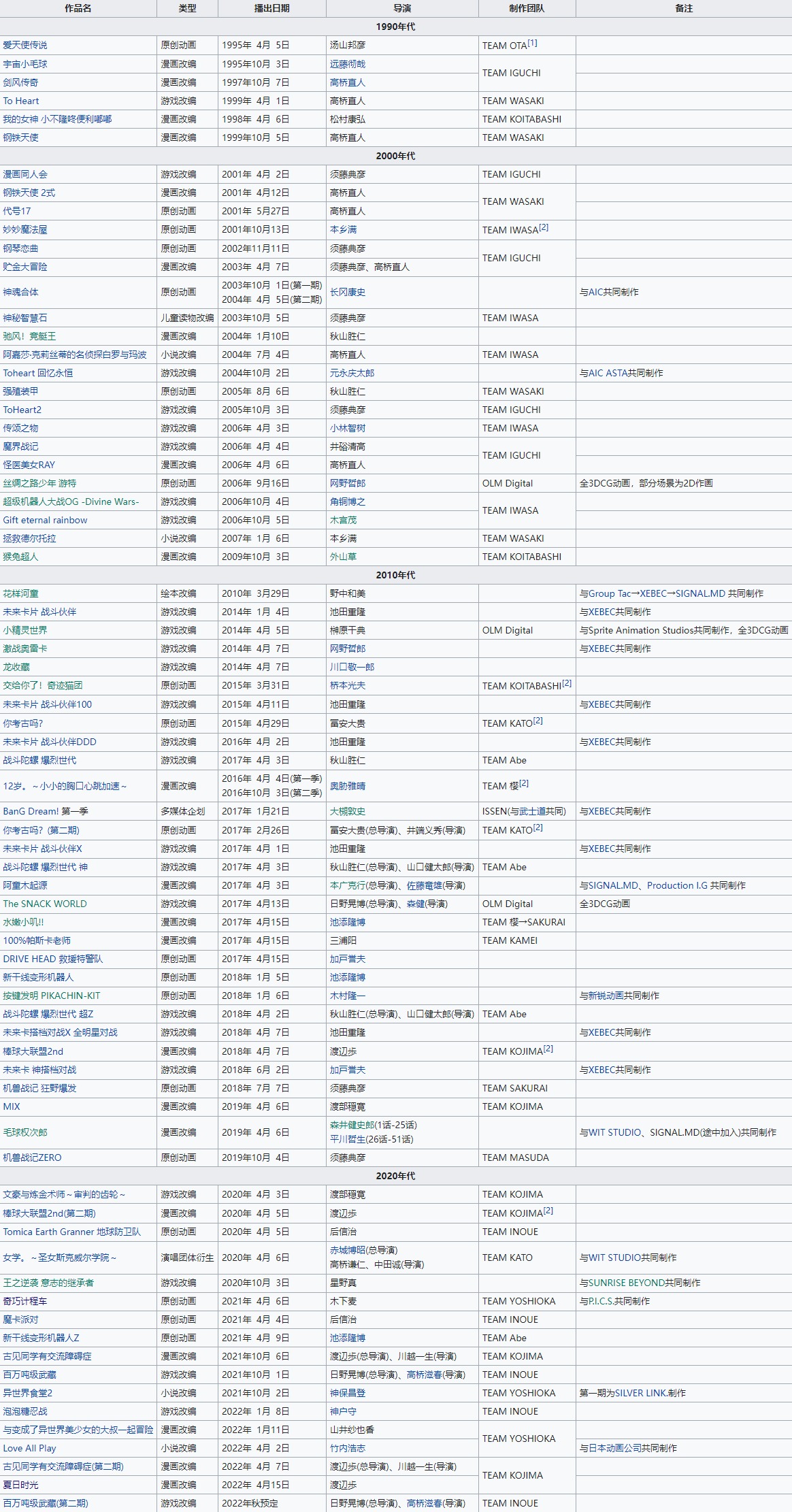The image size is (792, 1512).
Task: Open the 阿童木起源 article link
Action: click(25, 885)
